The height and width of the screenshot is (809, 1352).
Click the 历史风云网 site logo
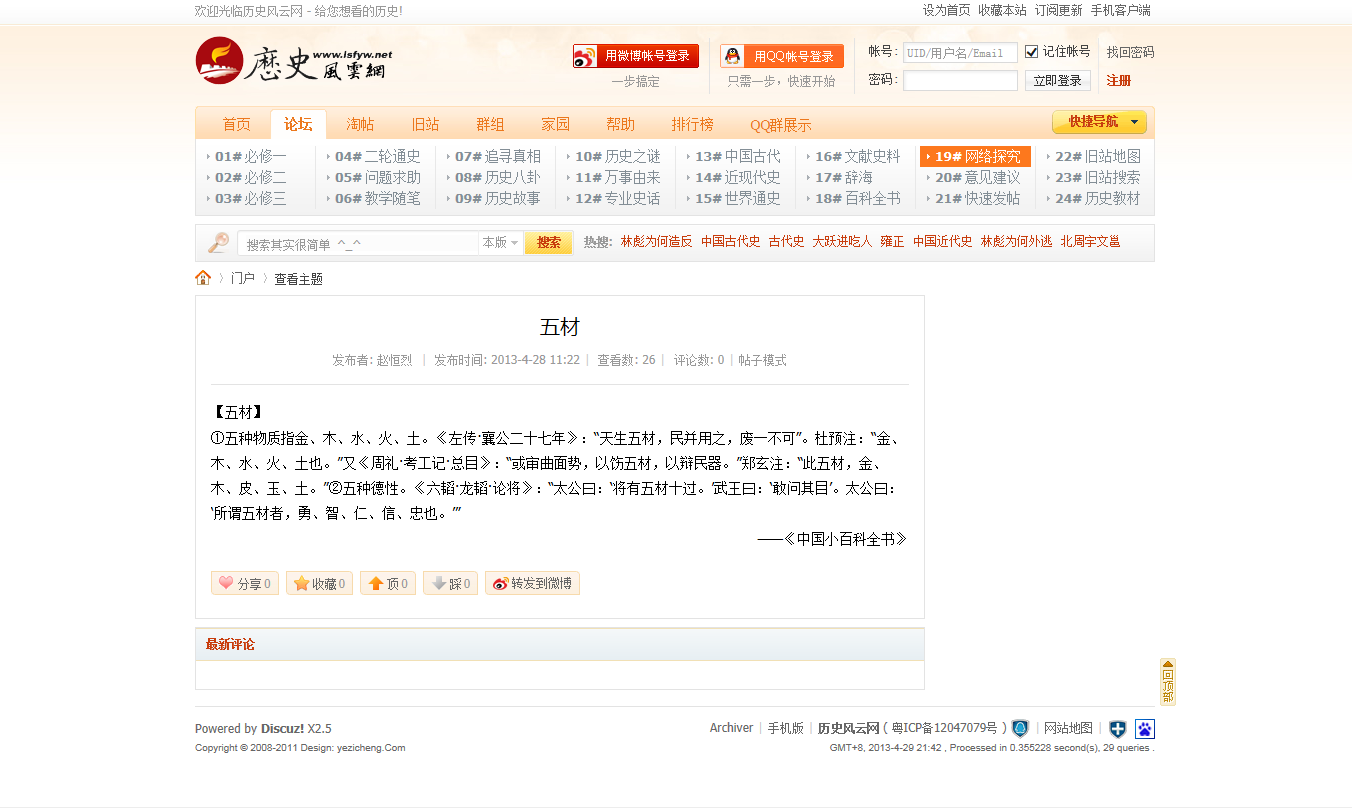[x=294, y=61]
